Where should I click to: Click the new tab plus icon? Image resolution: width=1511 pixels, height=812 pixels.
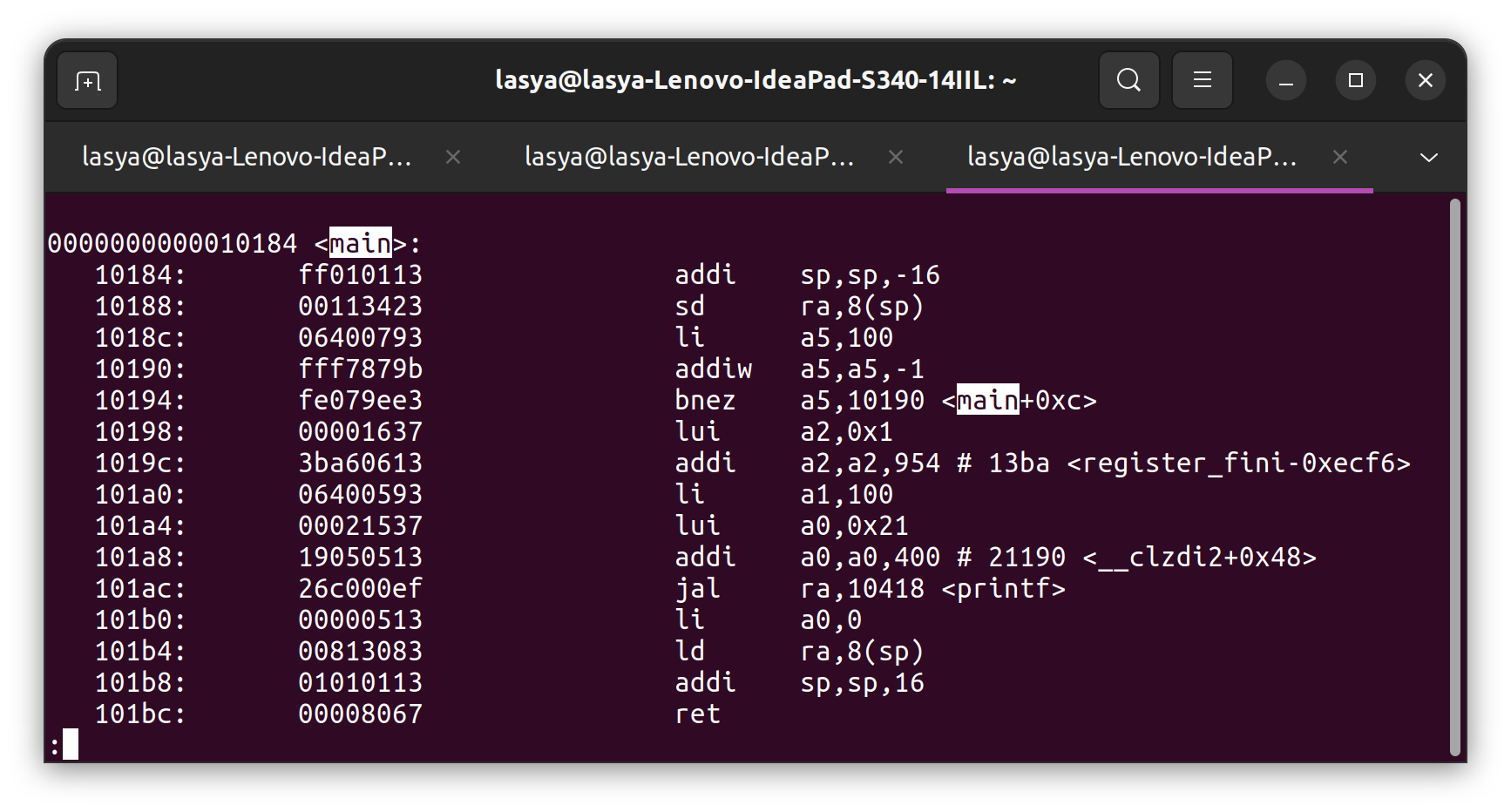[x=86, y=80]
